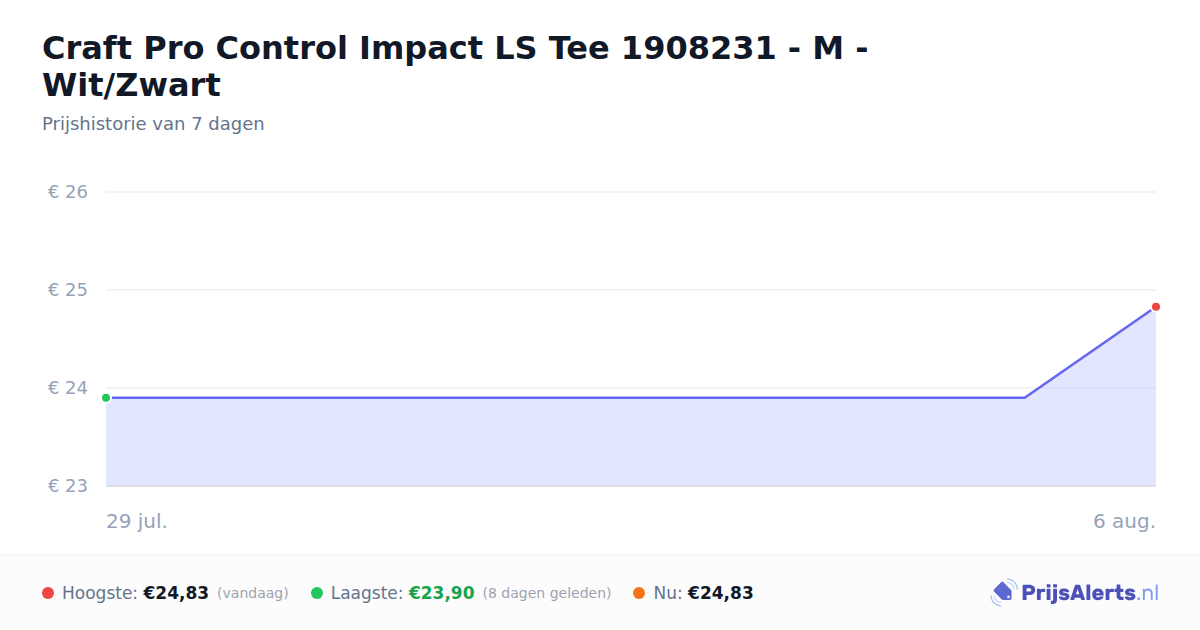
Task: Click the € 24 axis label
Action: [x=68, y=388]
